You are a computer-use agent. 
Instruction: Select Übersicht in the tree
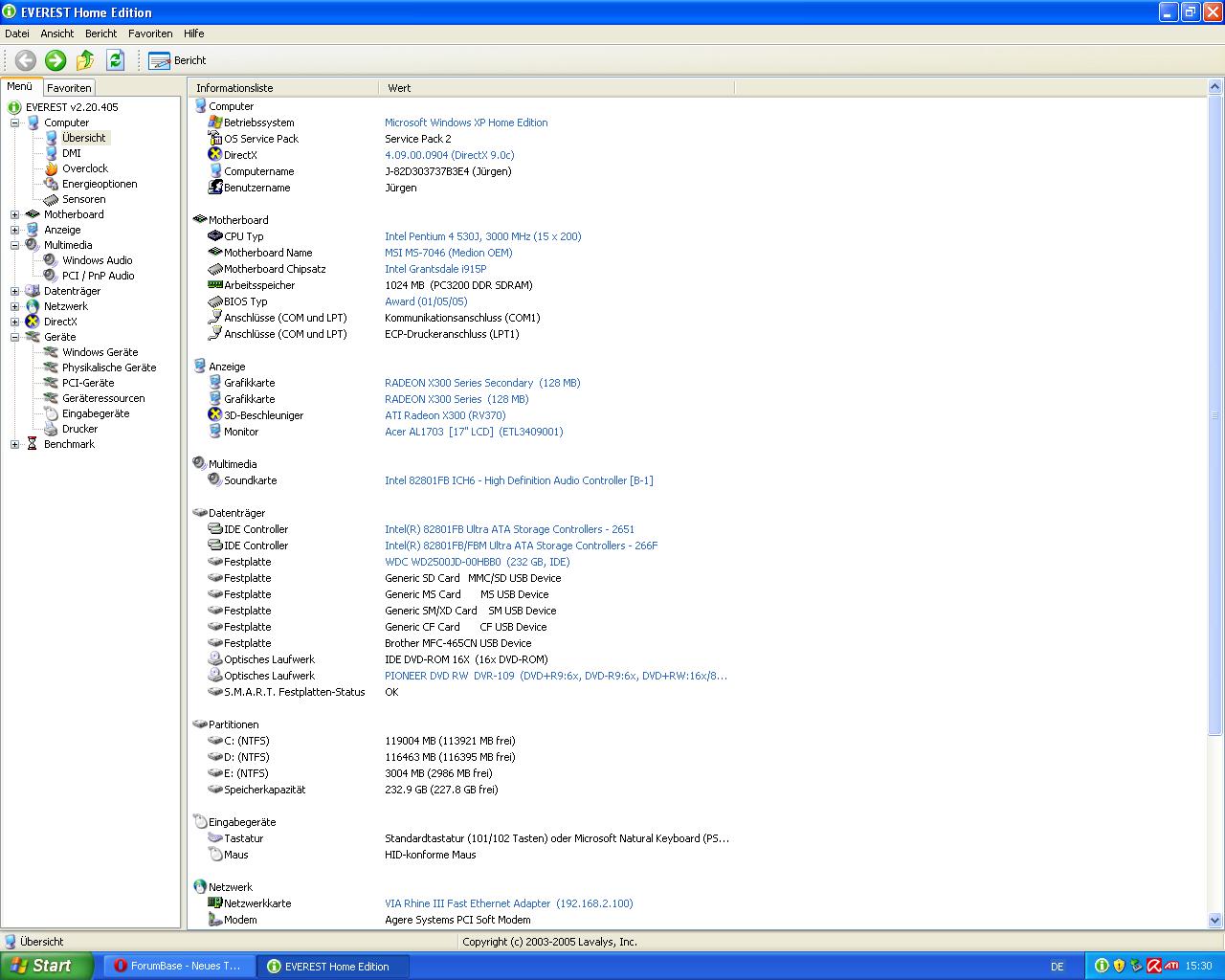pos(84,138)
